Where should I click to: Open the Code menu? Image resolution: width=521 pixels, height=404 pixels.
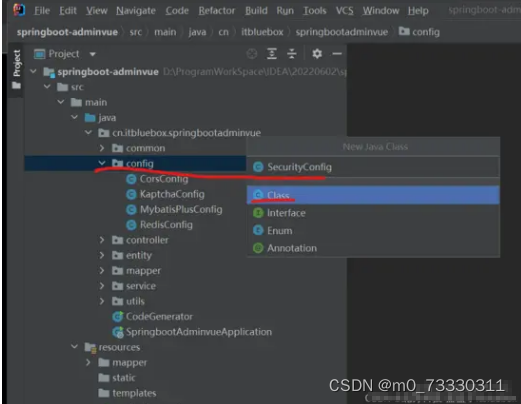point(177,11)
